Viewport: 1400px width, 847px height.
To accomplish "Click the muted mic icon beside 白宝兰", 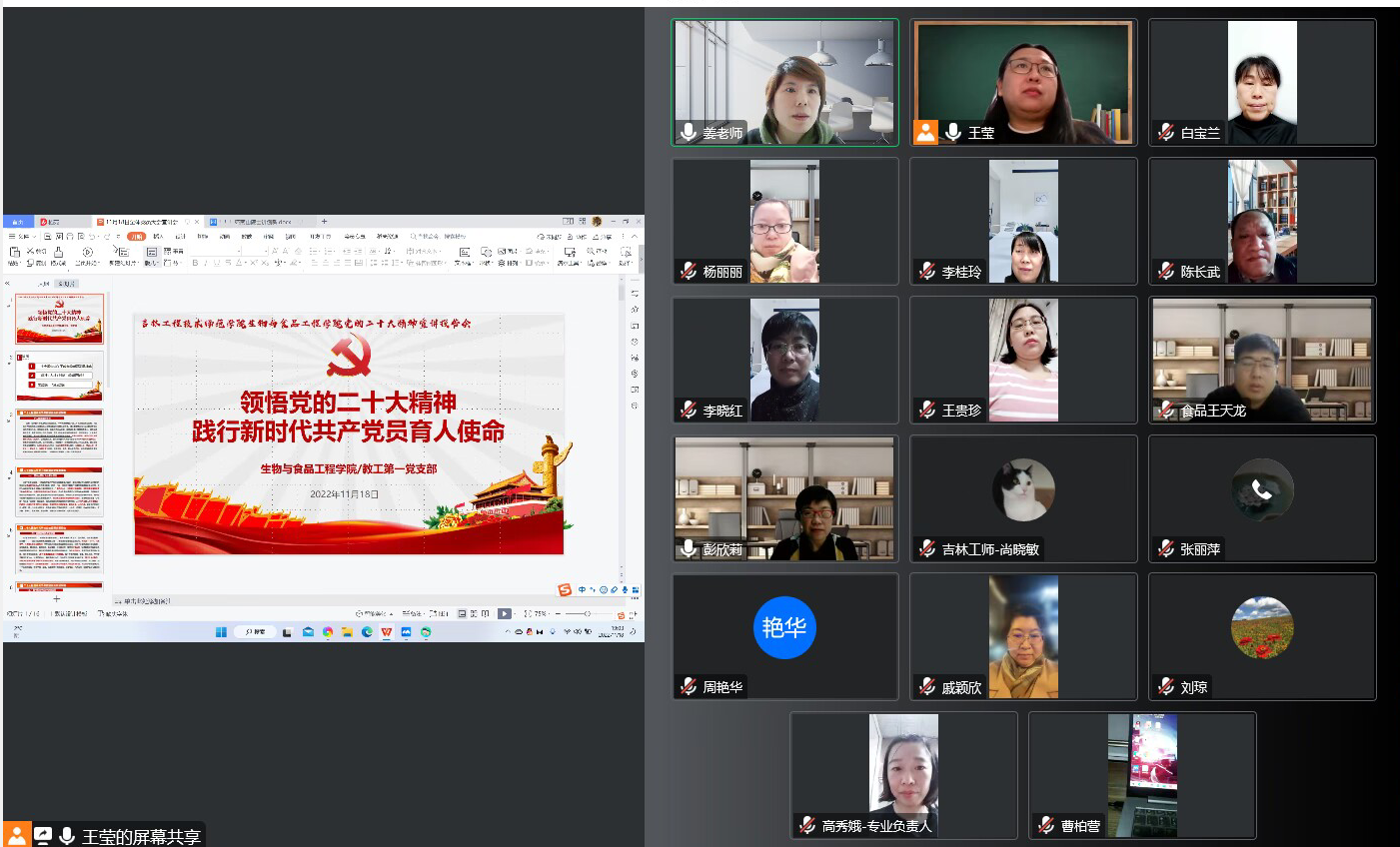I will tap(1165, 132).
